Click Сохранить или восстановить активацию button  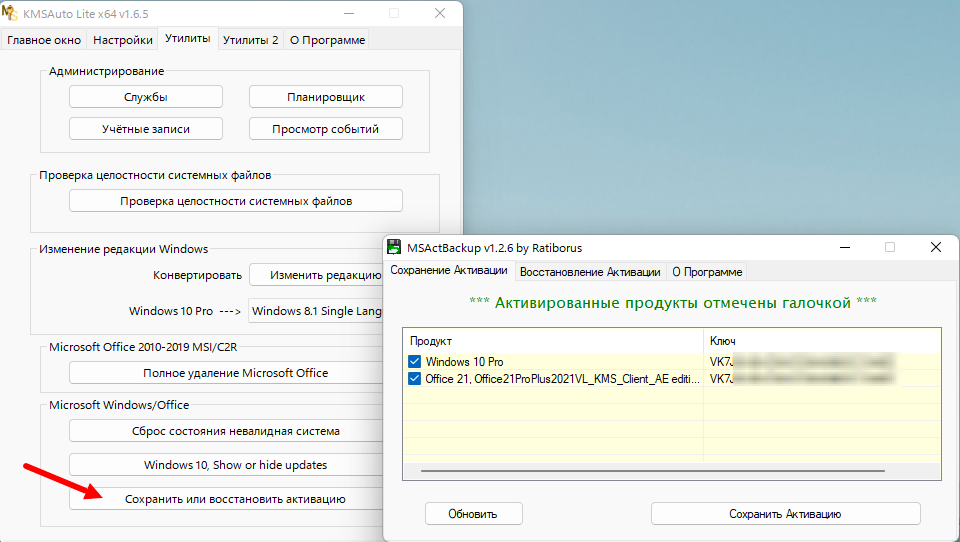click(227, 499)
